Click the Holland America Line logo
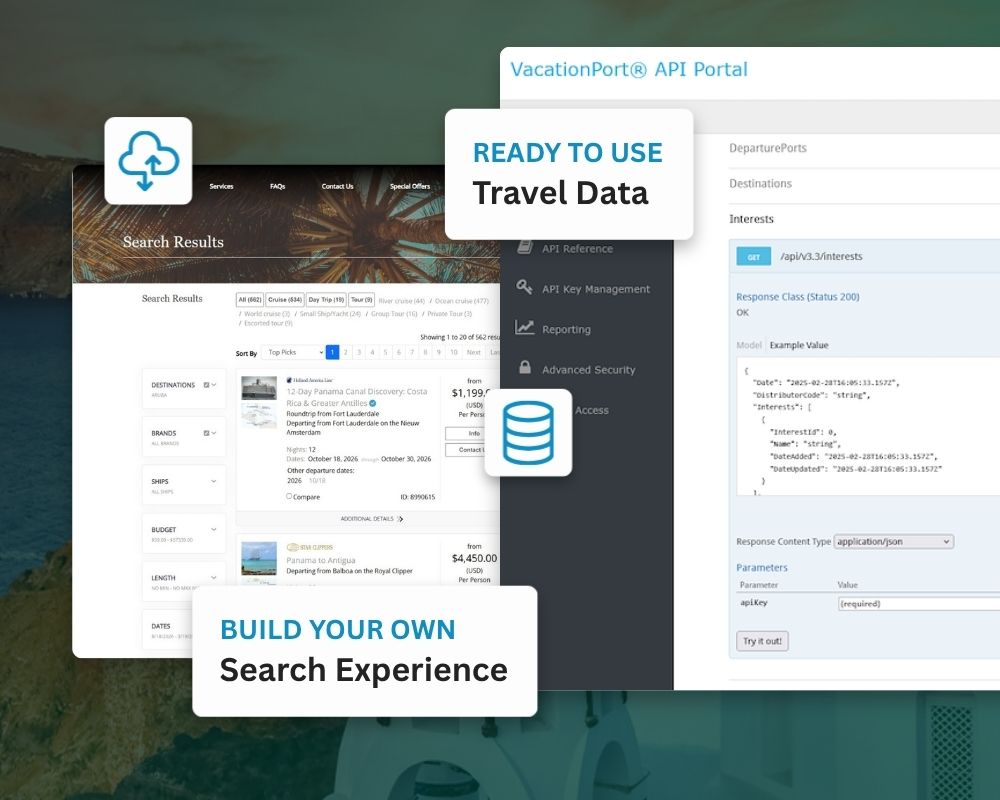 (310, 380)
